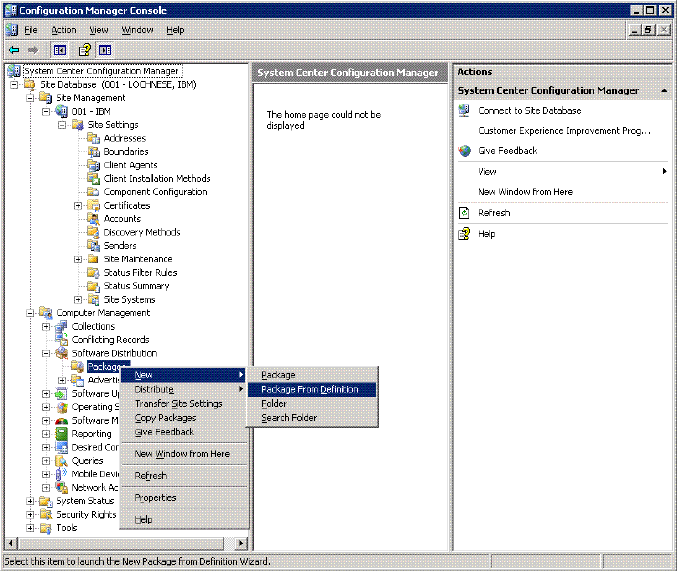
Task: Click the Component Configuration icon
Action: [x=93, y=192]
